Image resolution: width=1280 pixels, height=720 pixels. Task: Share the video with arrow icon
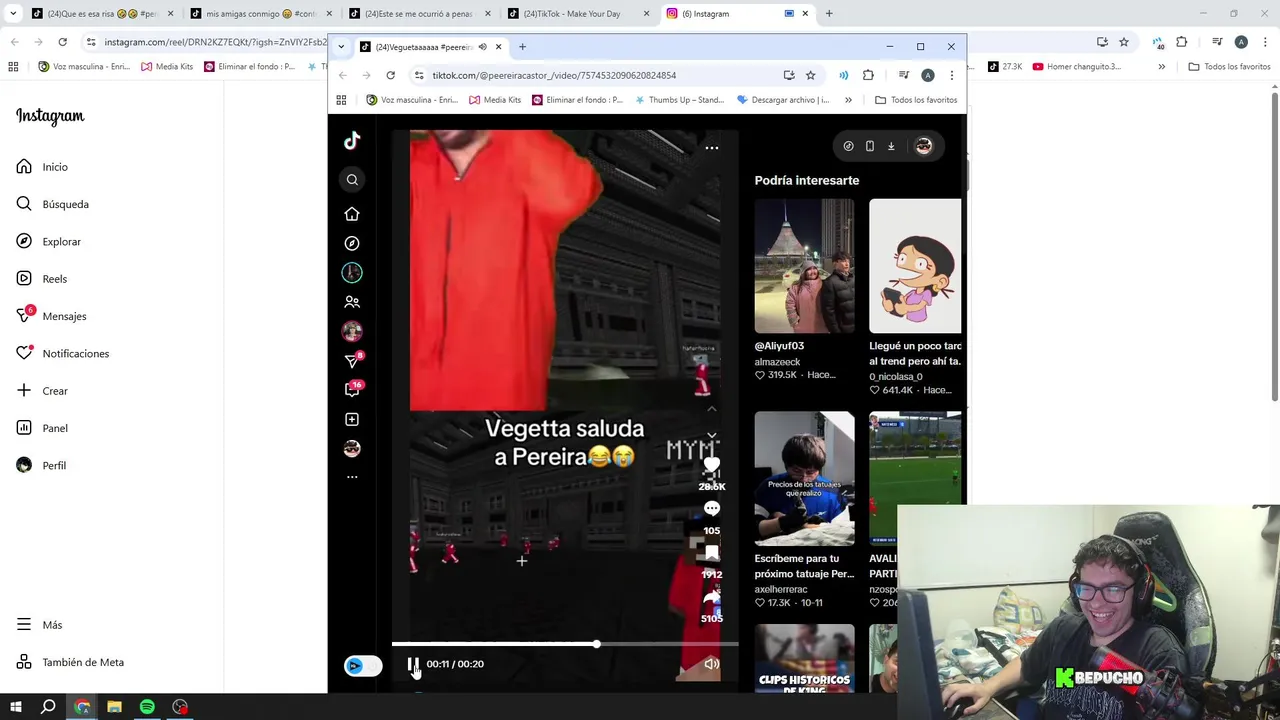point(712,597)
